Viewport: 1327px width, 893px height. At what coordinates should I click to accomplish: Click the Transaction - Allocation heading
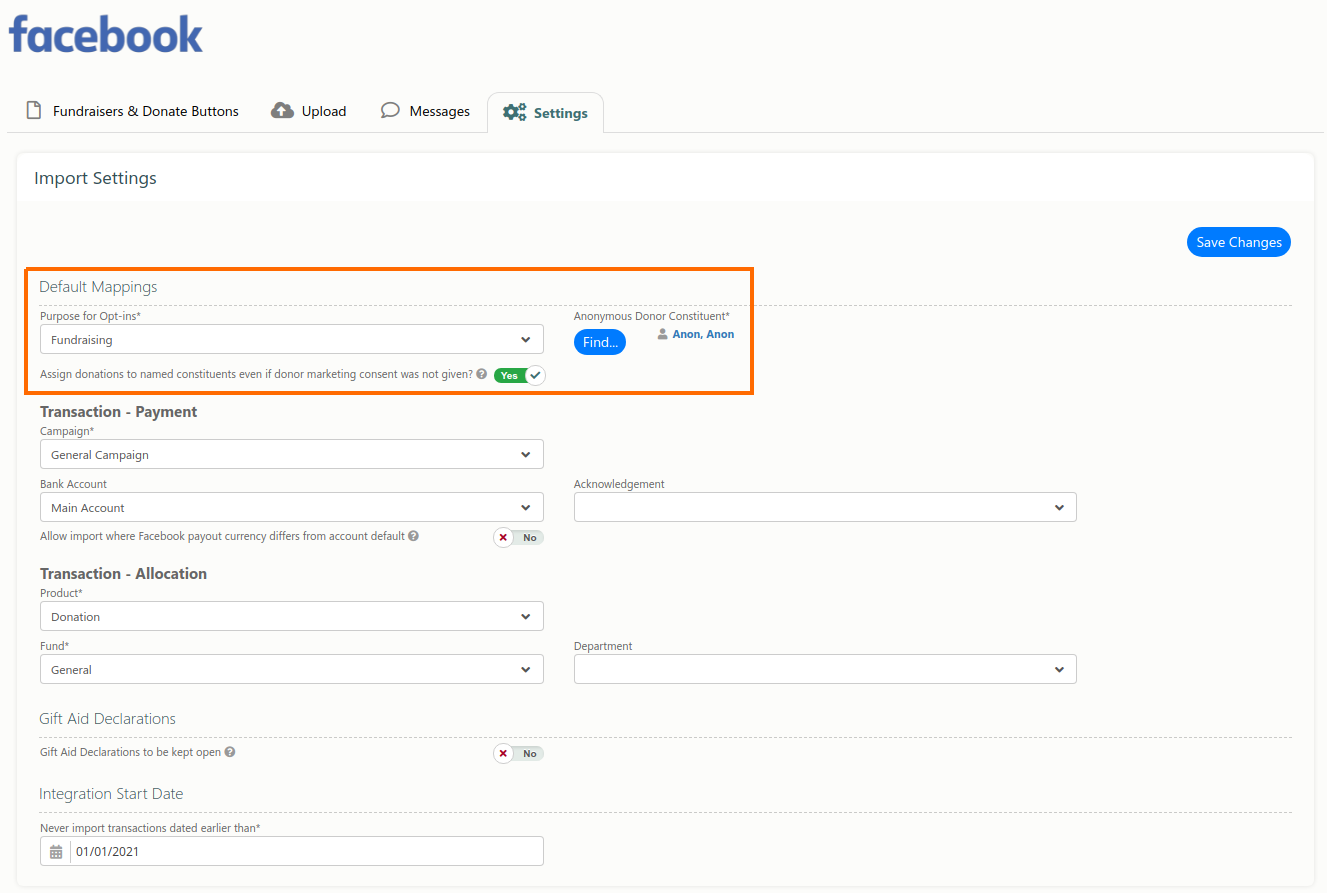point(123,573)
